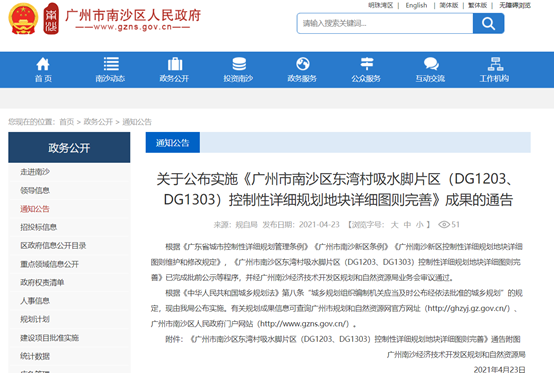Select 互动交流 chat bubbles icon
554x373 pixels.
click(431, 64)
